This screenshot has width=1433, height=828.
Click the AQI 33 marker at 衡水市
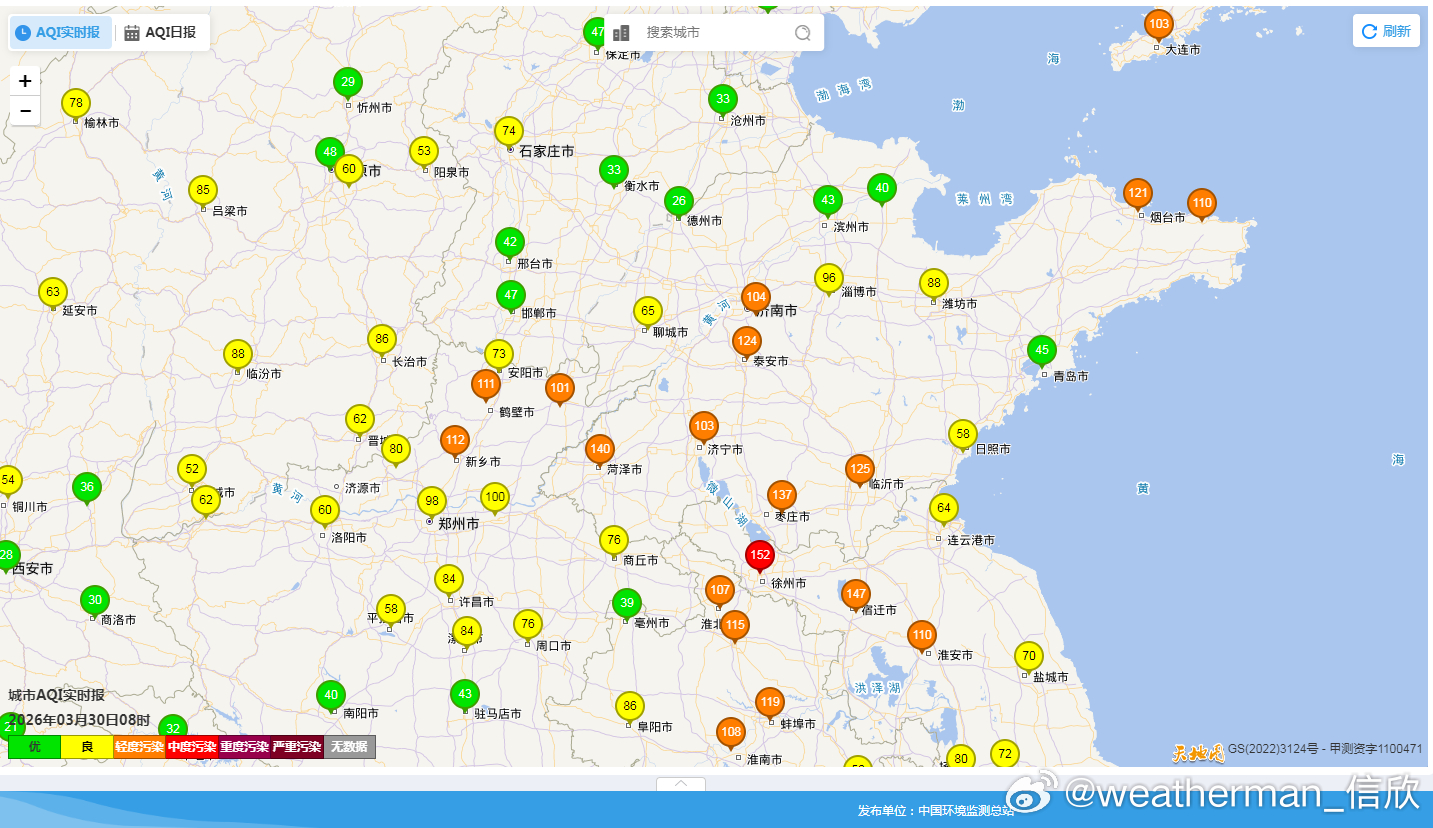click(614, 170)
